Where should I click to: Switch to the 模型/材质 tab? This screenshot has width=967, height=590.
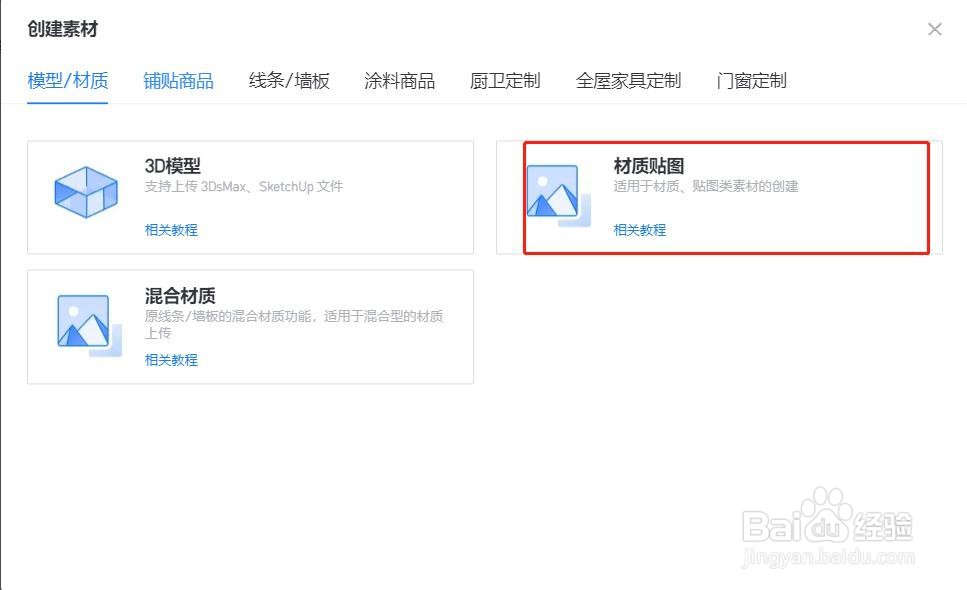[x=68, y=81]
